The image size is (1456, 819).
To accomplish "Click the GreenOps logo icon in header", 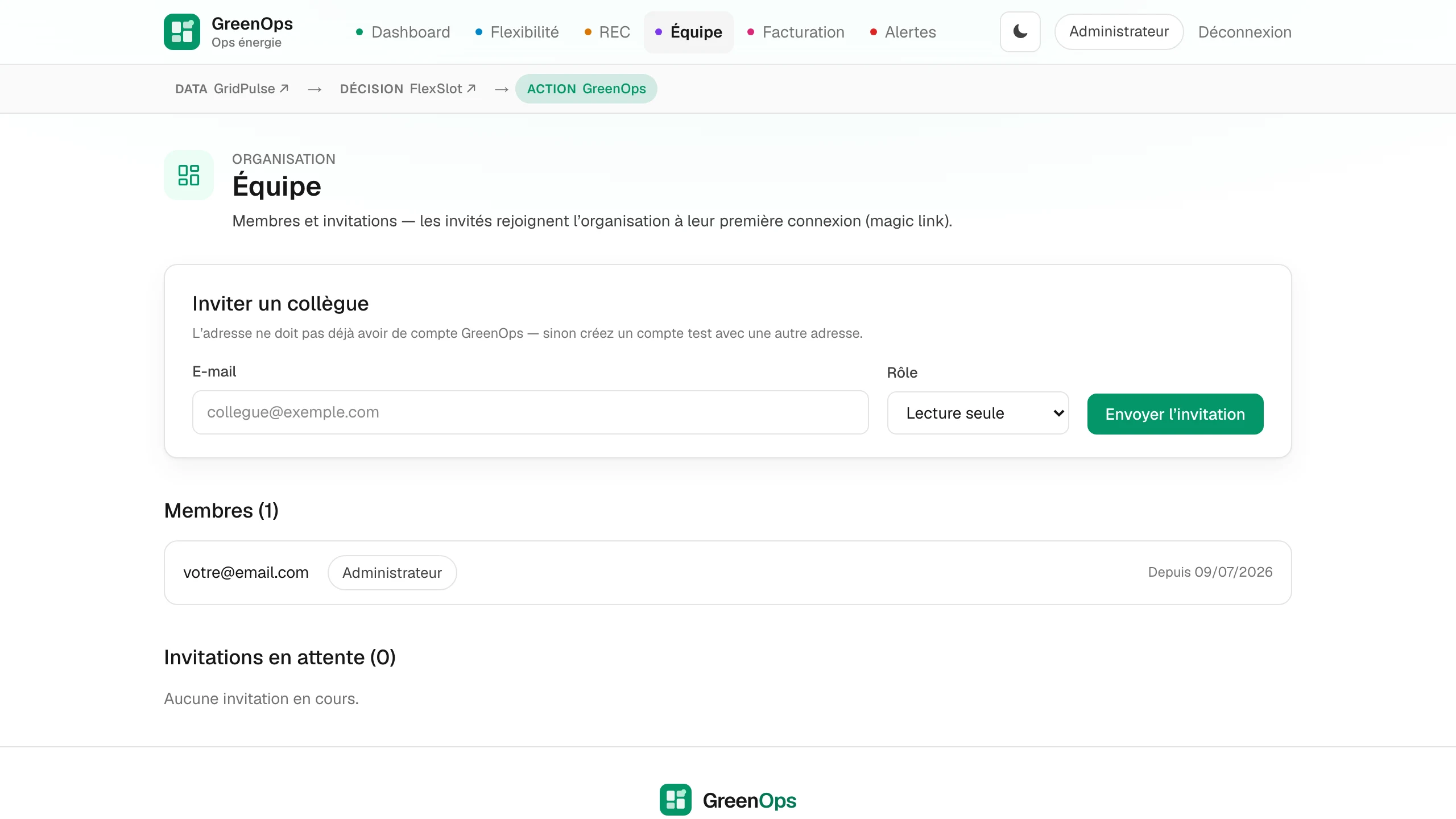I will pos(182,32).
